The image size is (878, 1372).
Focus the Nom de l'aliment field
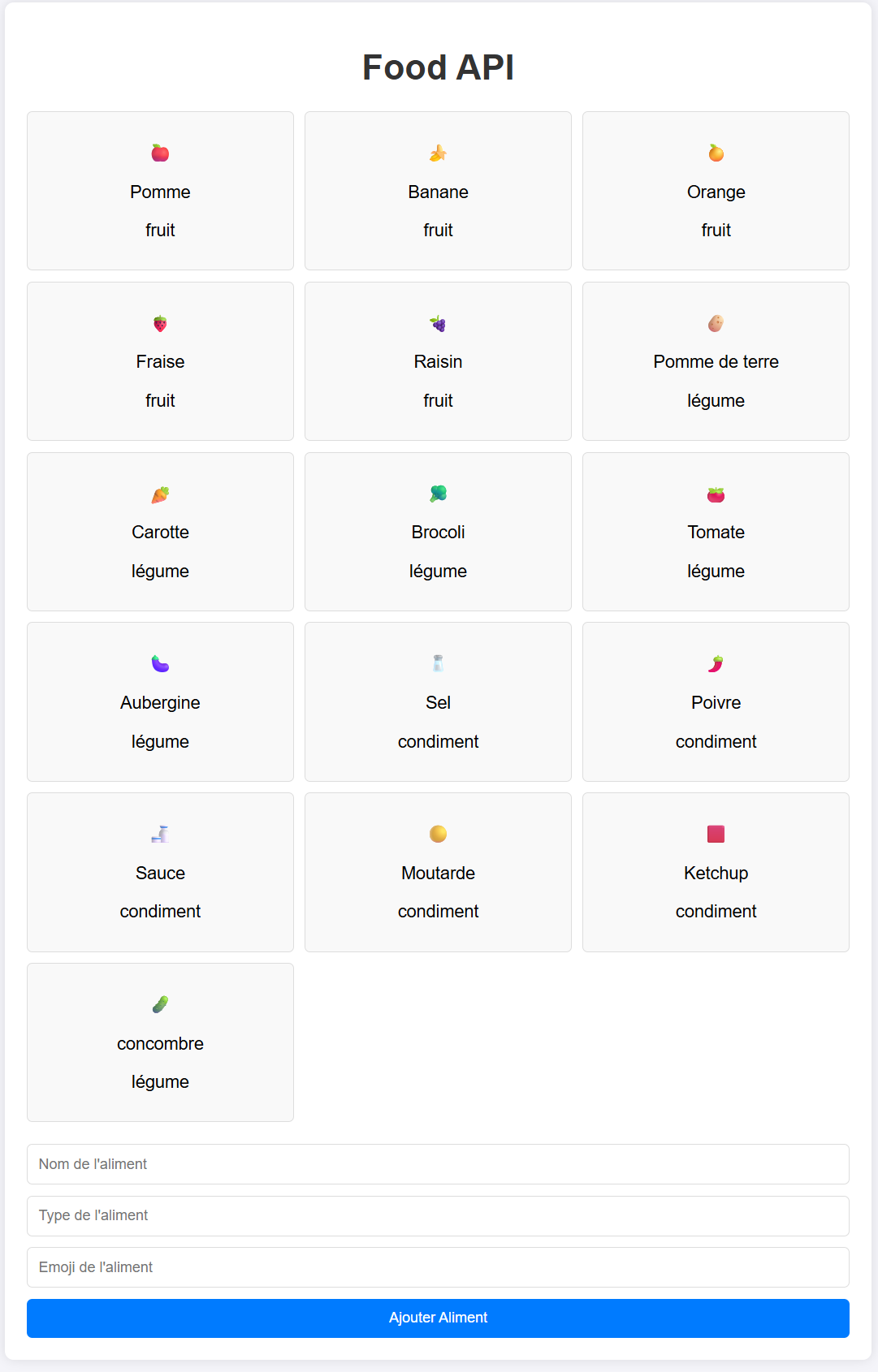tap(438, 1164)
